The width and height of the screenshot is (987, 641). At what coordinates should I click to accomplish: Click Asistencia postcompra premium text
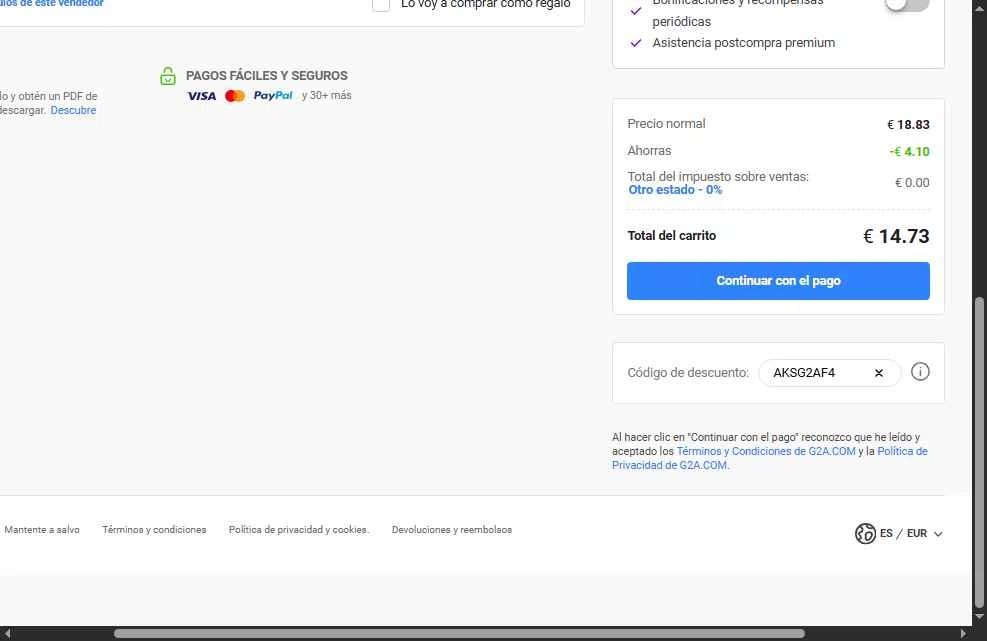coord(743,43)
